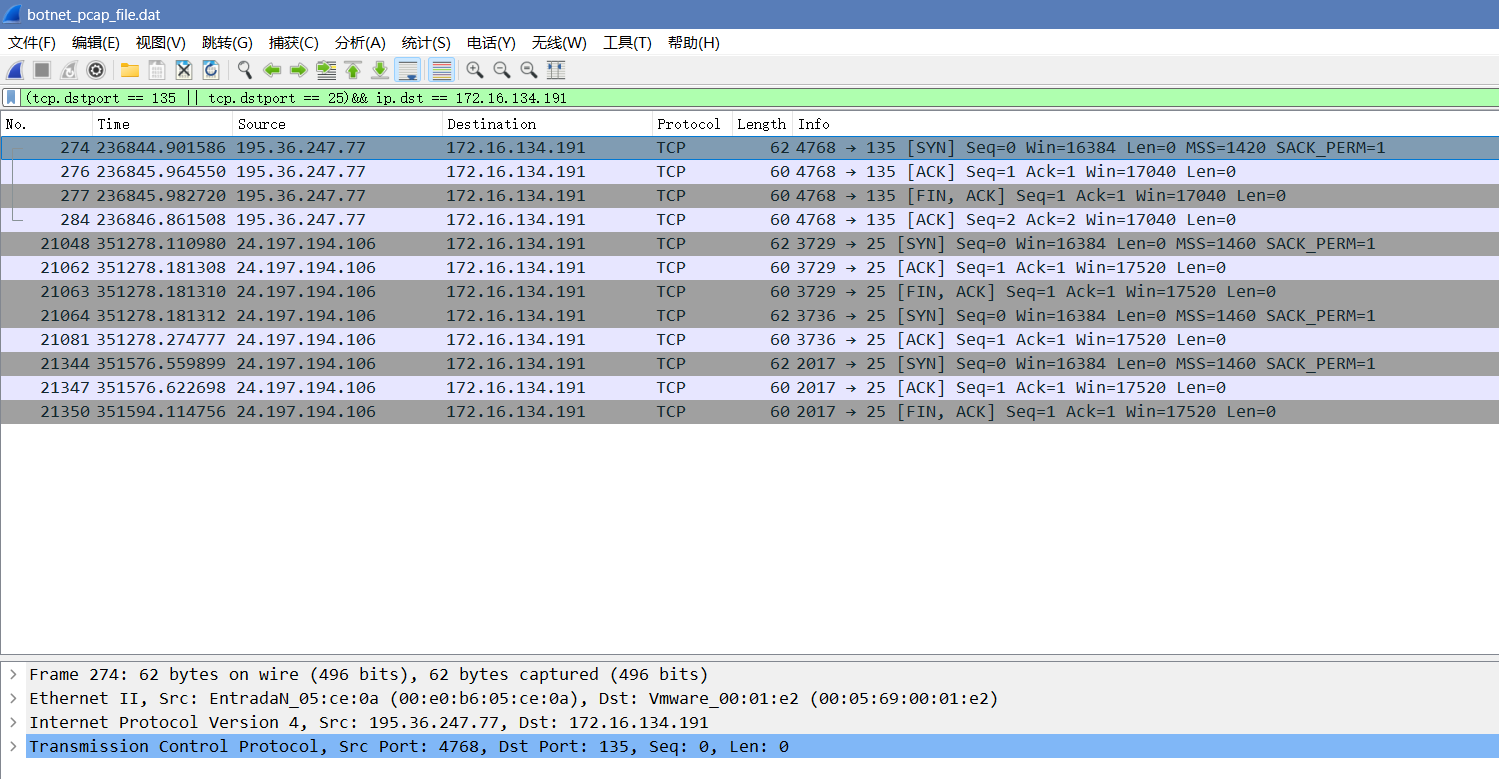
Task: Select packet number 284
Action: (x=749, y=219)
